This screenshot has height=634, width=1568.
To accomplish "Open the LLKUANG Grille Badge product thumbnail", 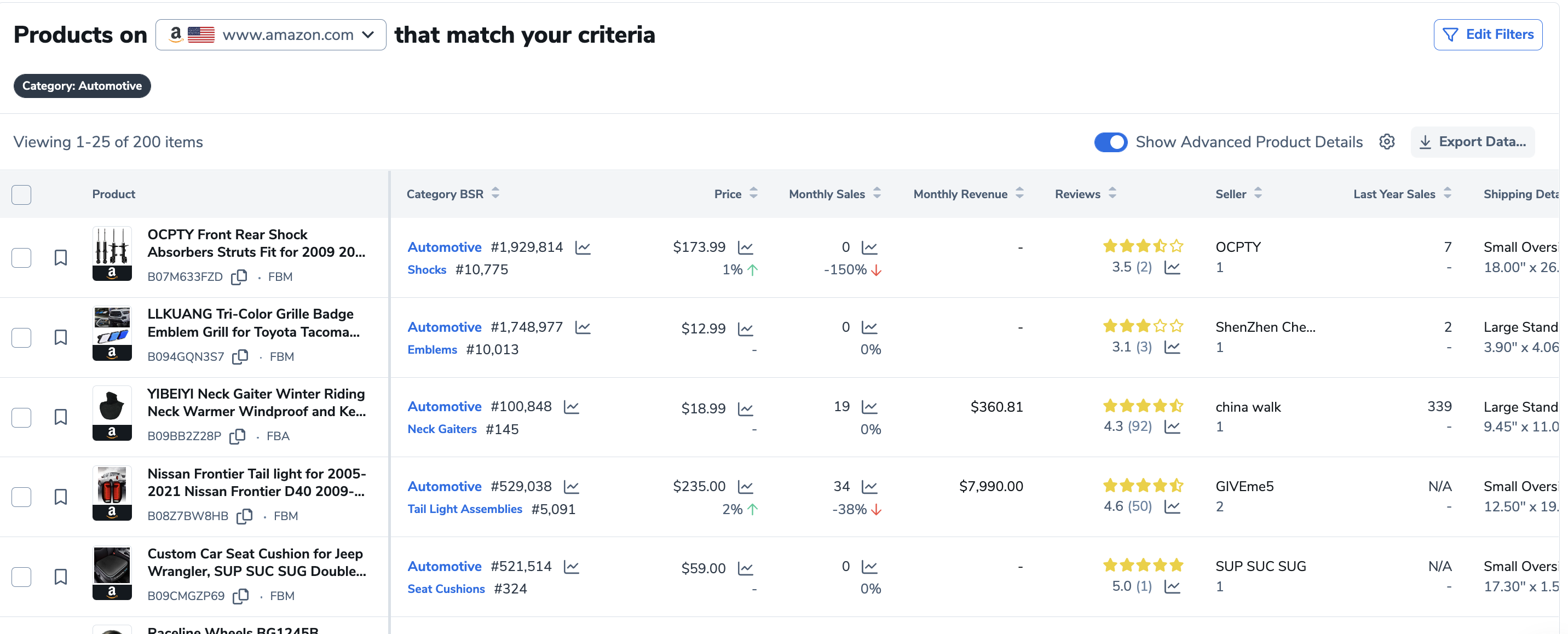I will tap(112, 333).
